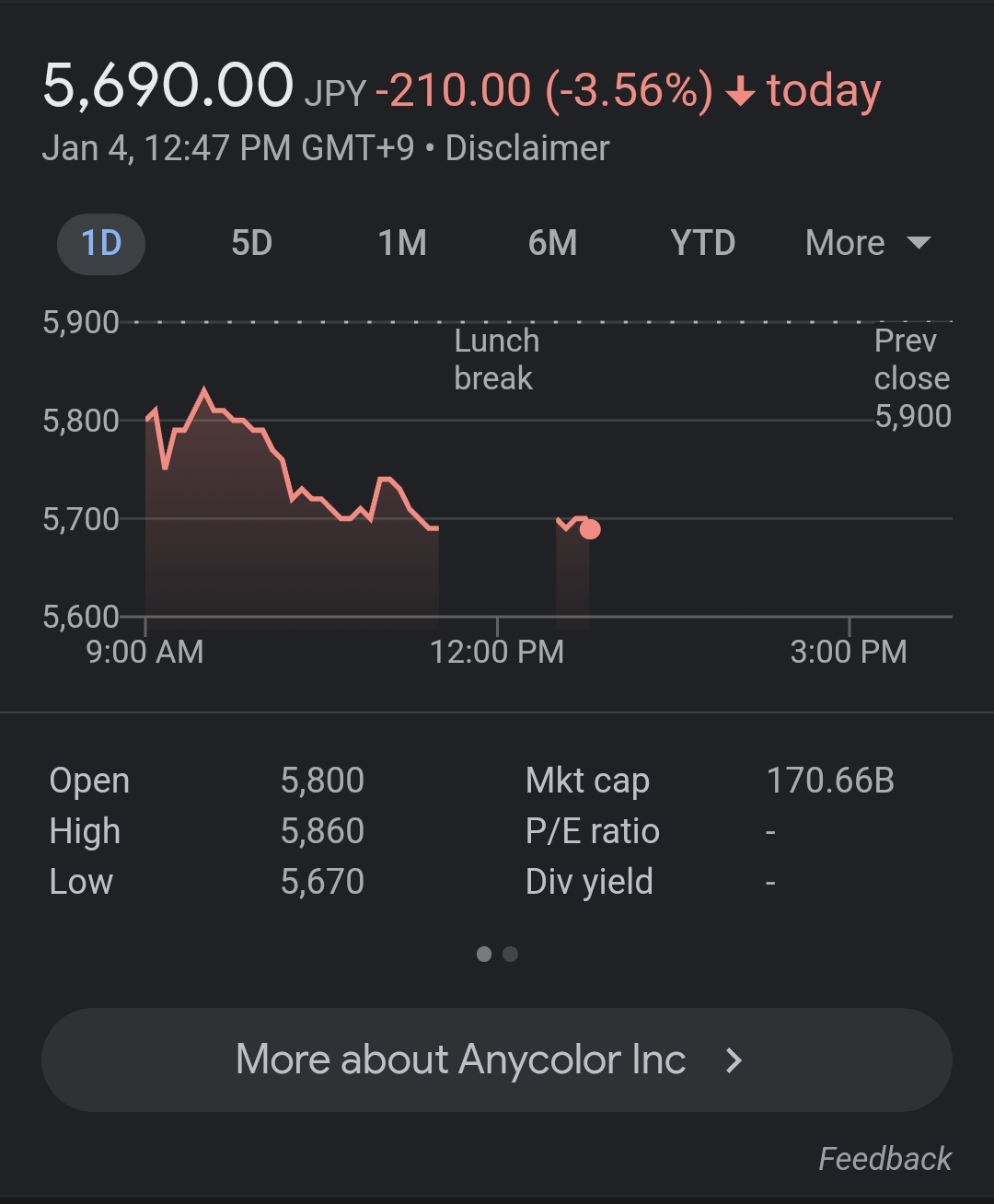Click the chevron arrow beside Anycolor Inc
994x1204 pixels.
[x=734, y=1060]
